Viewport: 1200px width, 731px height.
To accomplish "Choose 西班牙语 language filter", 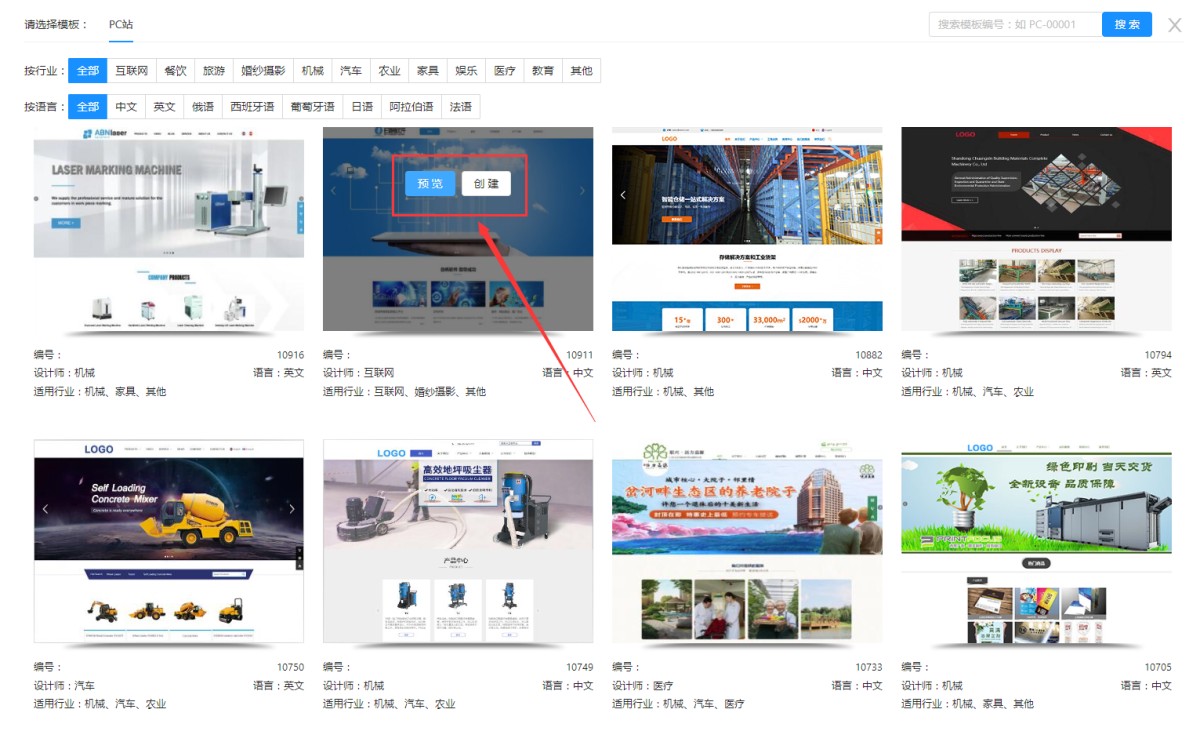I will click(x=252, y=106).
